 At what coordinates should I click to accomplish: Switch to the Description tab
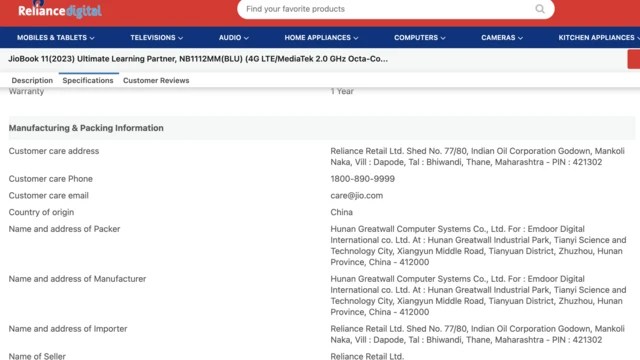(32, 80)
